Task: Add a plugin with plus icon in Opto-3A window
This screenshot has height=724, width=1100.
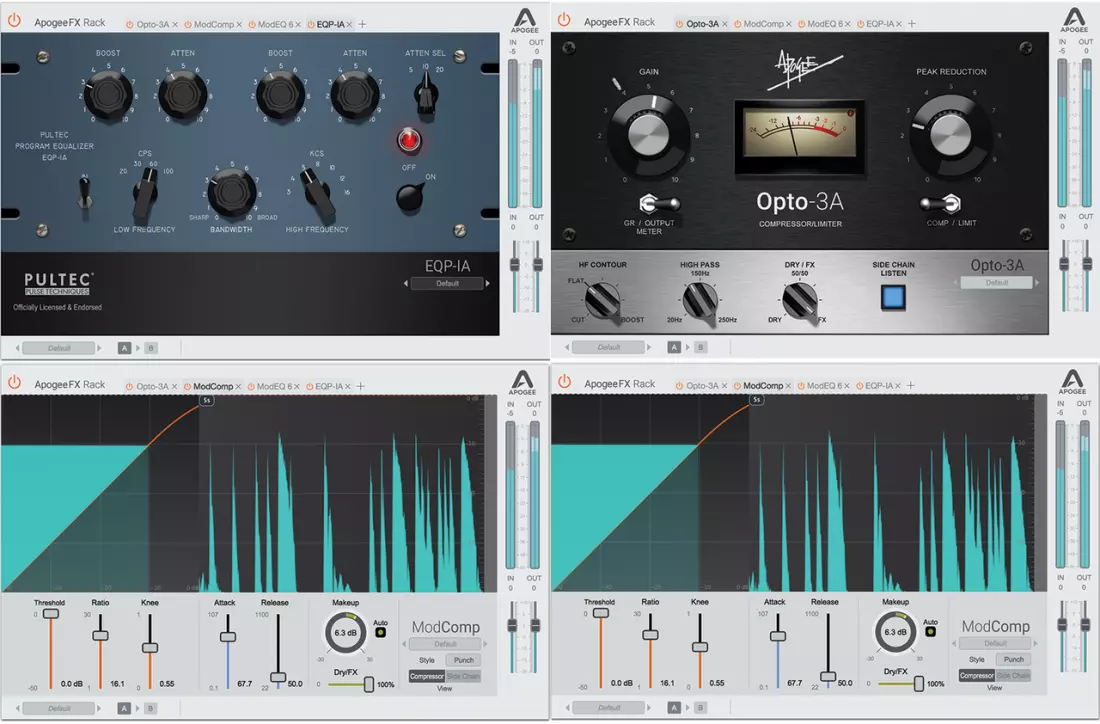Action: point(912,24)
